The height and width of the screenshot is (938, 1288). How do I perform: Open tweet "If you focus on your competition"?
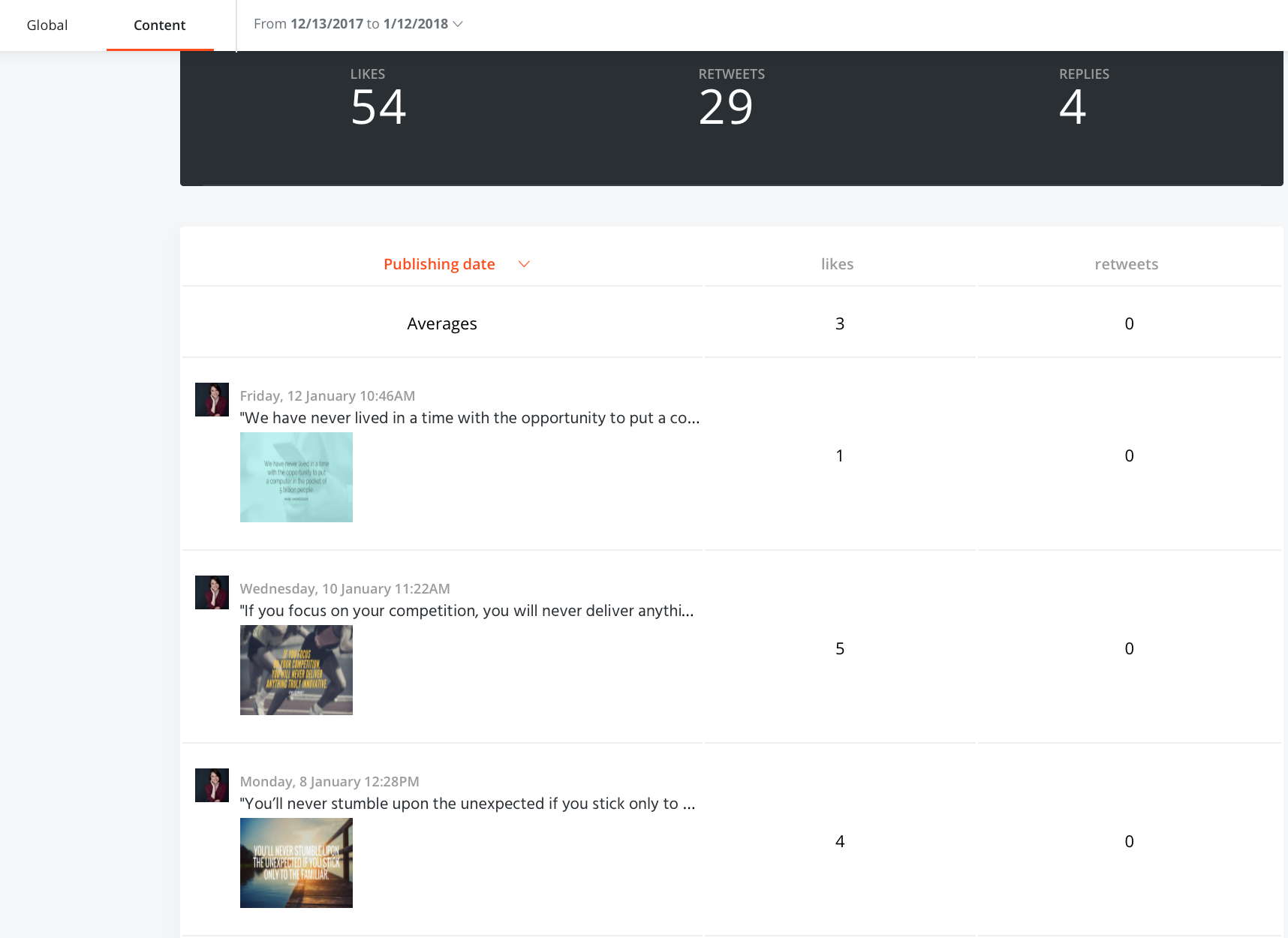(466, 611)
